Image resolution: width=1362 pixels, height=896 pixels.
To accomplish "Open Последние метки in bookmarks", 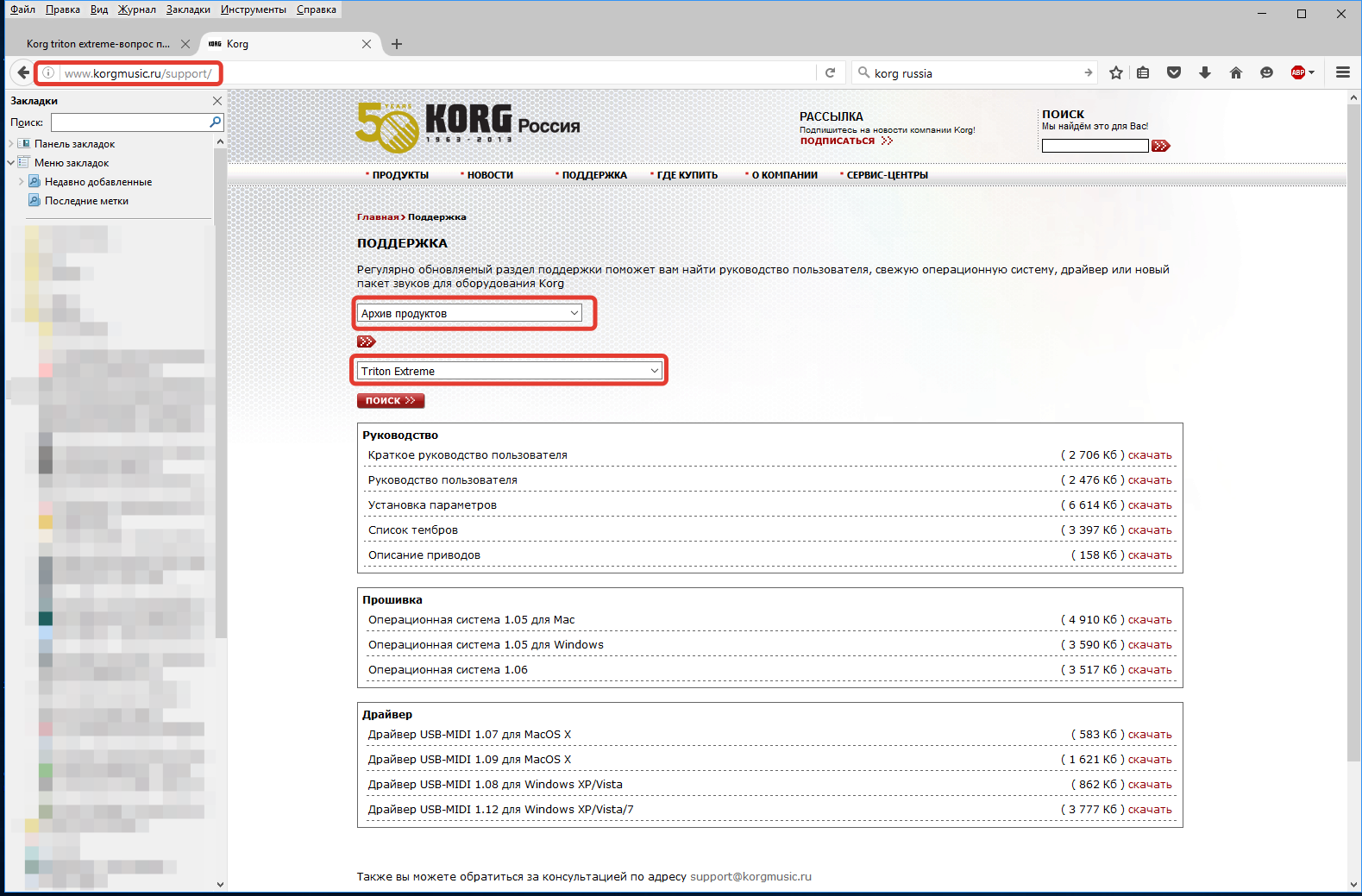I will tap(86, 201).
